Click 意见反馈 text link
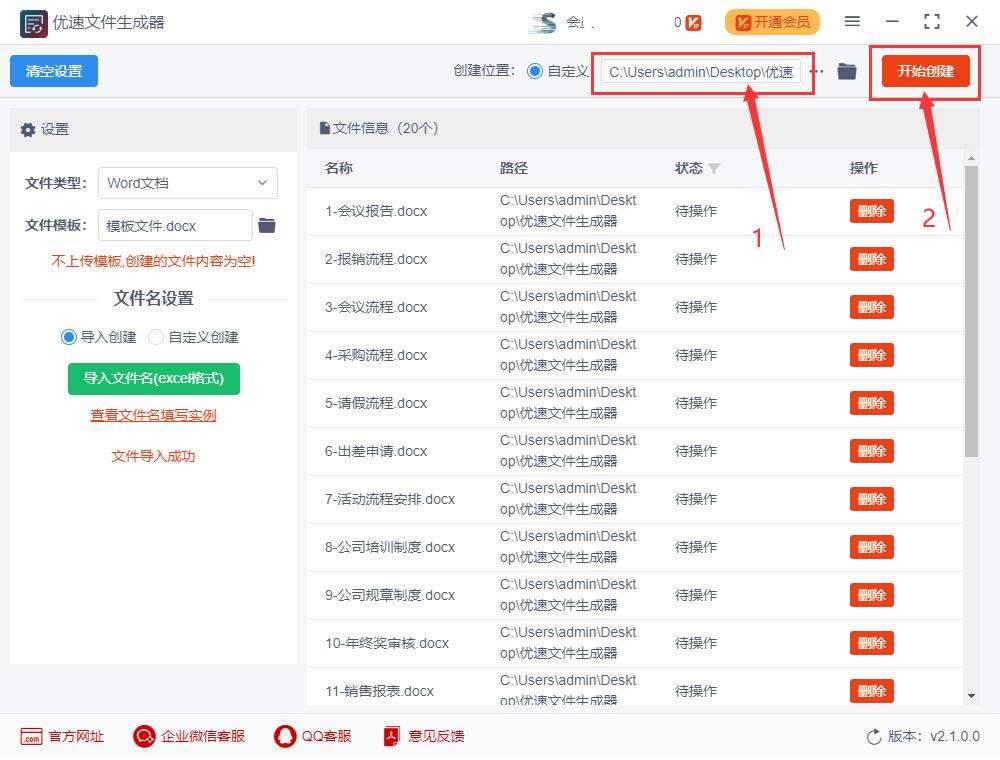 [x=436, y=736]
